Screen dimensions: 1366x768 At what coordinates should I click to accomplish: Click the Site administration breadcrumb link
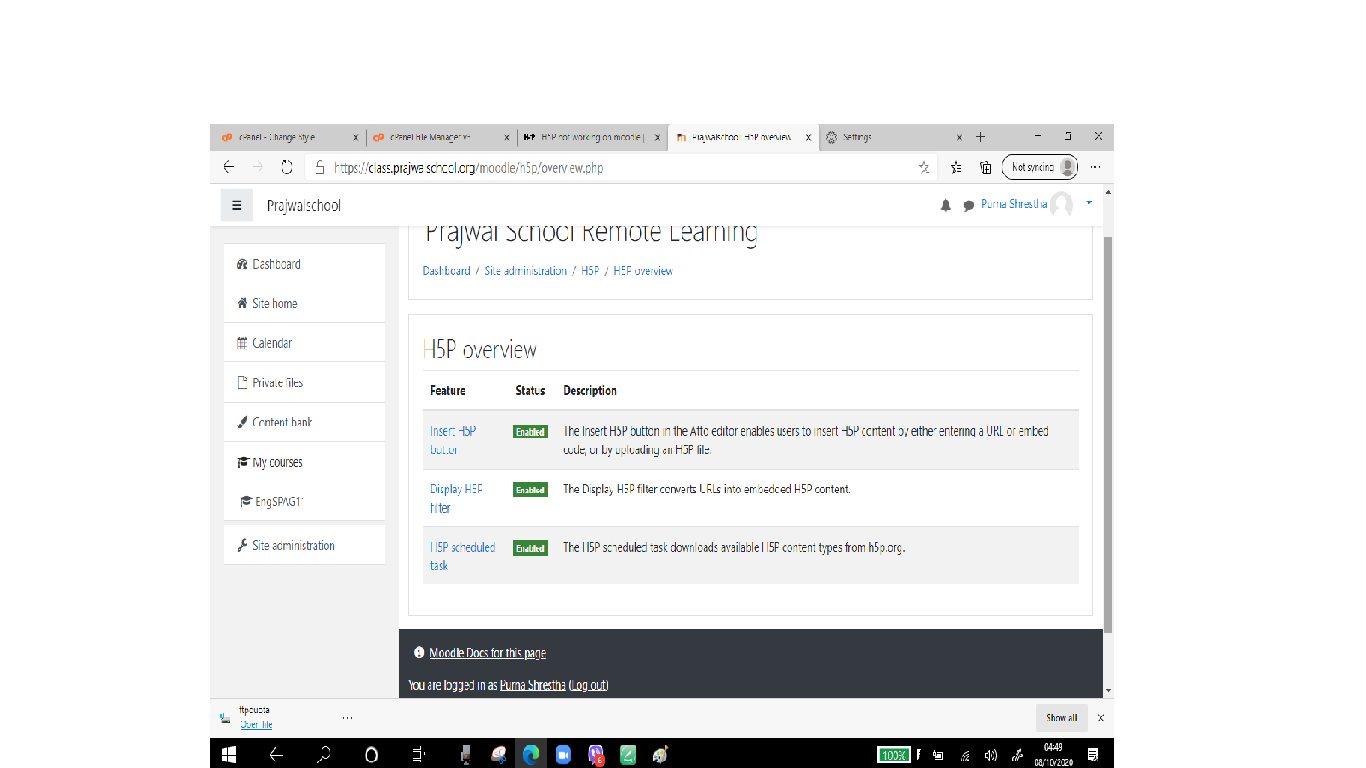click(525, 271)
